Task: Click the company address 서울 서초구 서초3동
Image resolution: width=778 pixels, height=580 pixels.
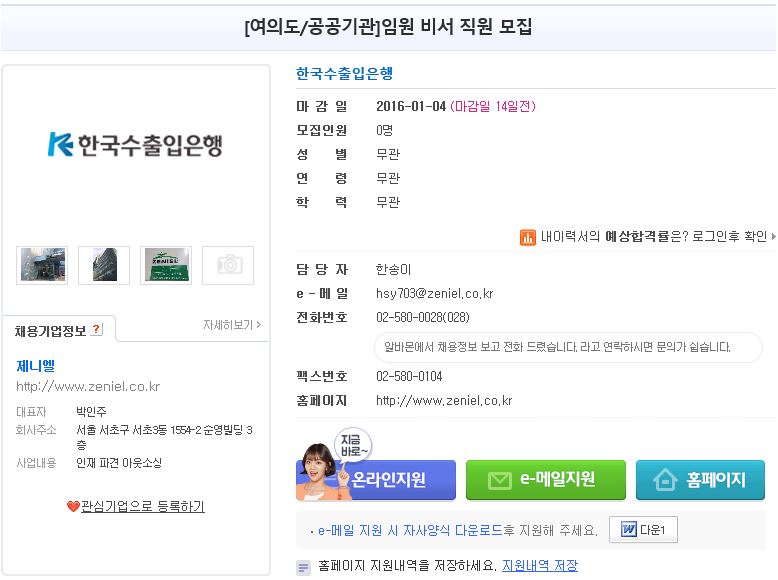Action: tap(164, 437)
